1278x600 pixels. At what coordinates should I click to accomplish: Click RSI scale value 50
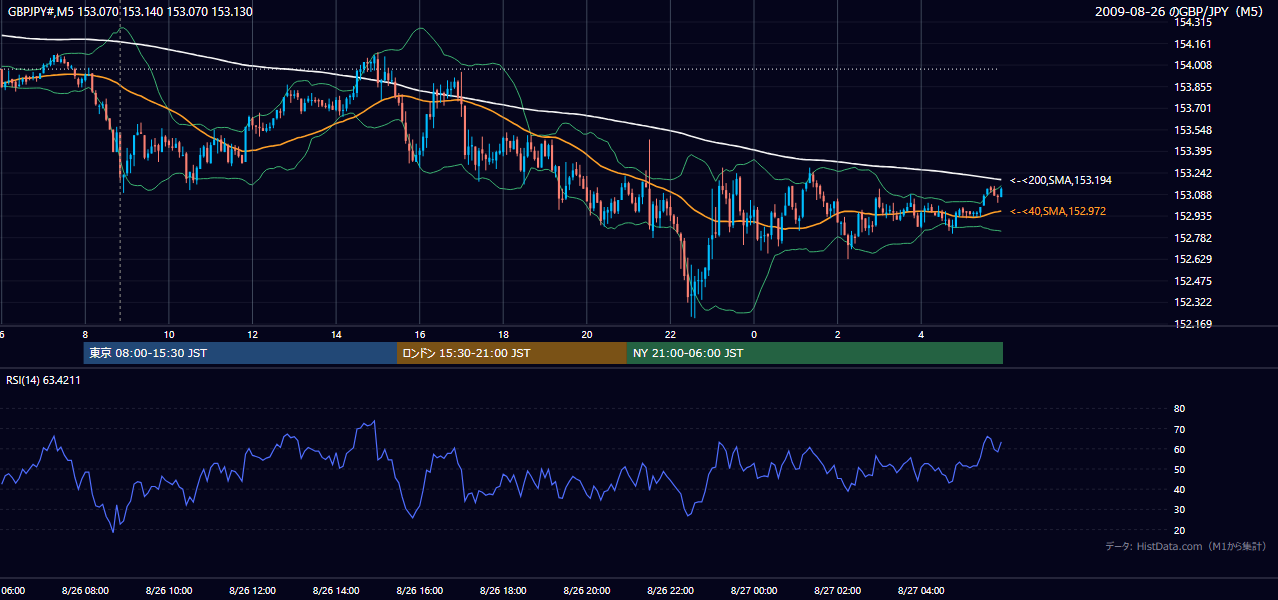pos(1179,469)
